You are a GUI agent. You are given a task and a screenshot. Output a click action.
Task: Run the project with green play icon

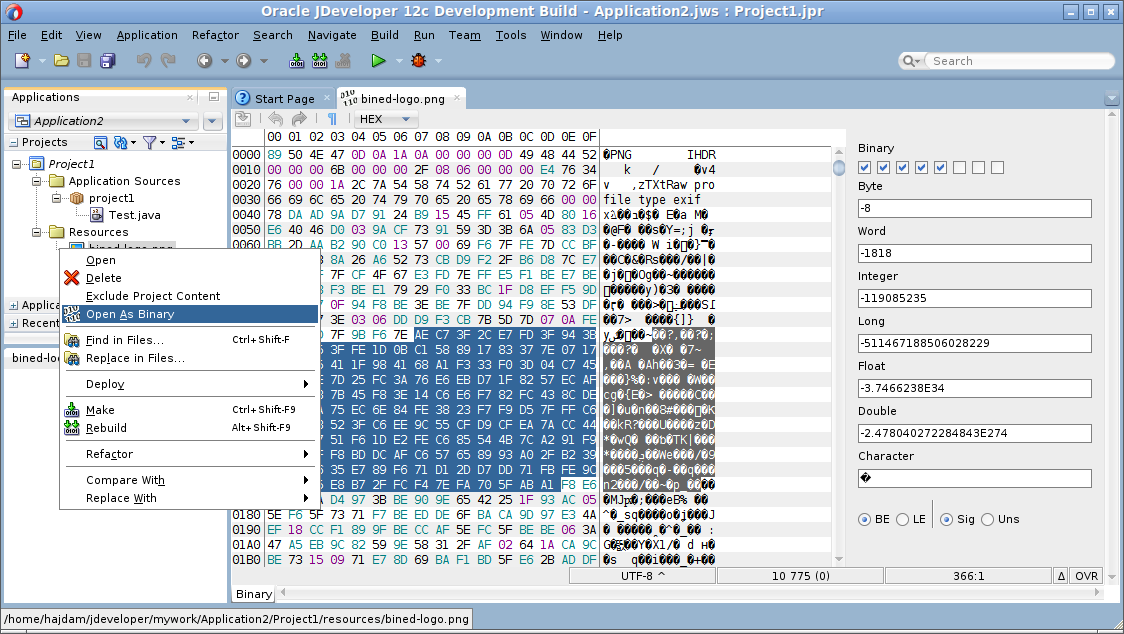click(x=378, y=61)
